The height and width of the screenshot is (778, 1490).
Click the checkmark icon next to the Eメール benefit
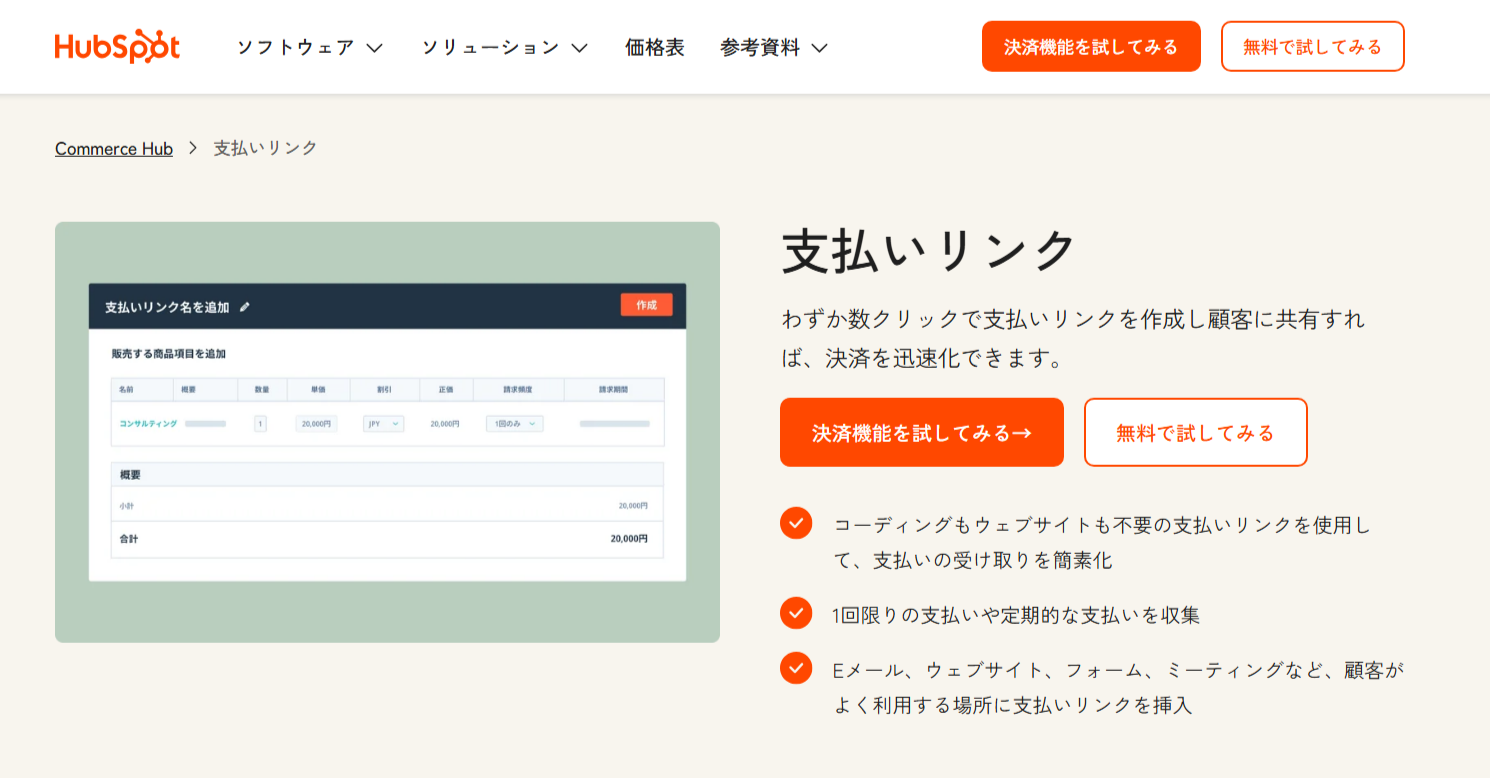point(795,667)
